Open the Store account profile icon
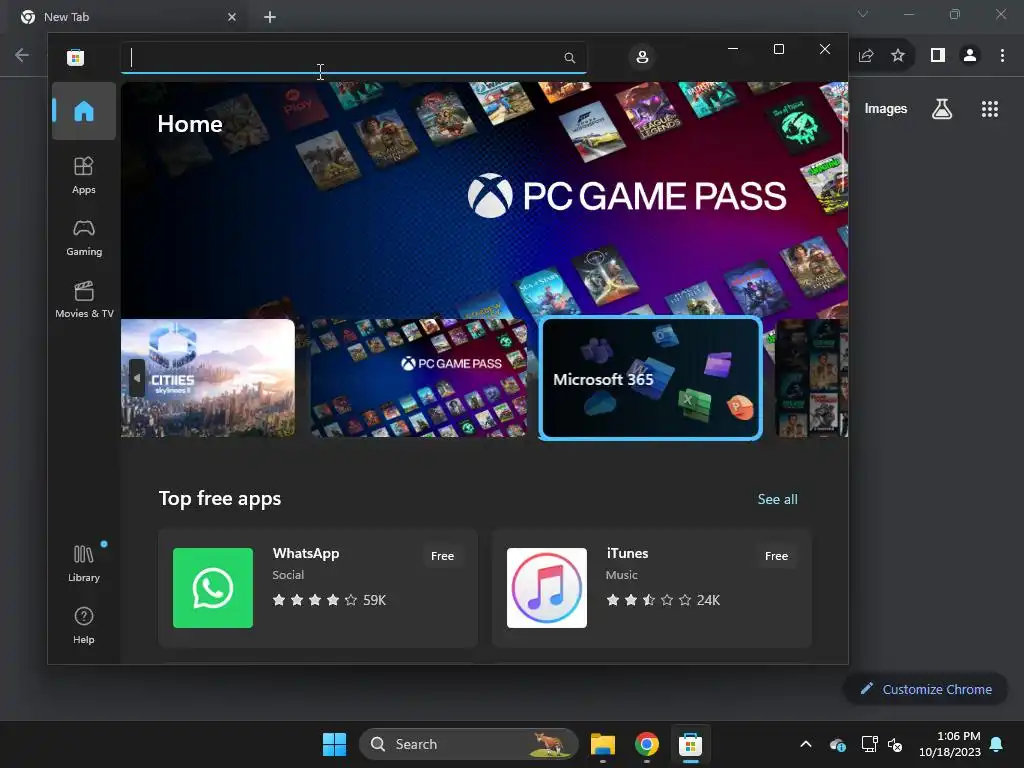This screenshot has width=1024, height=768. click(x=642, y=57)
